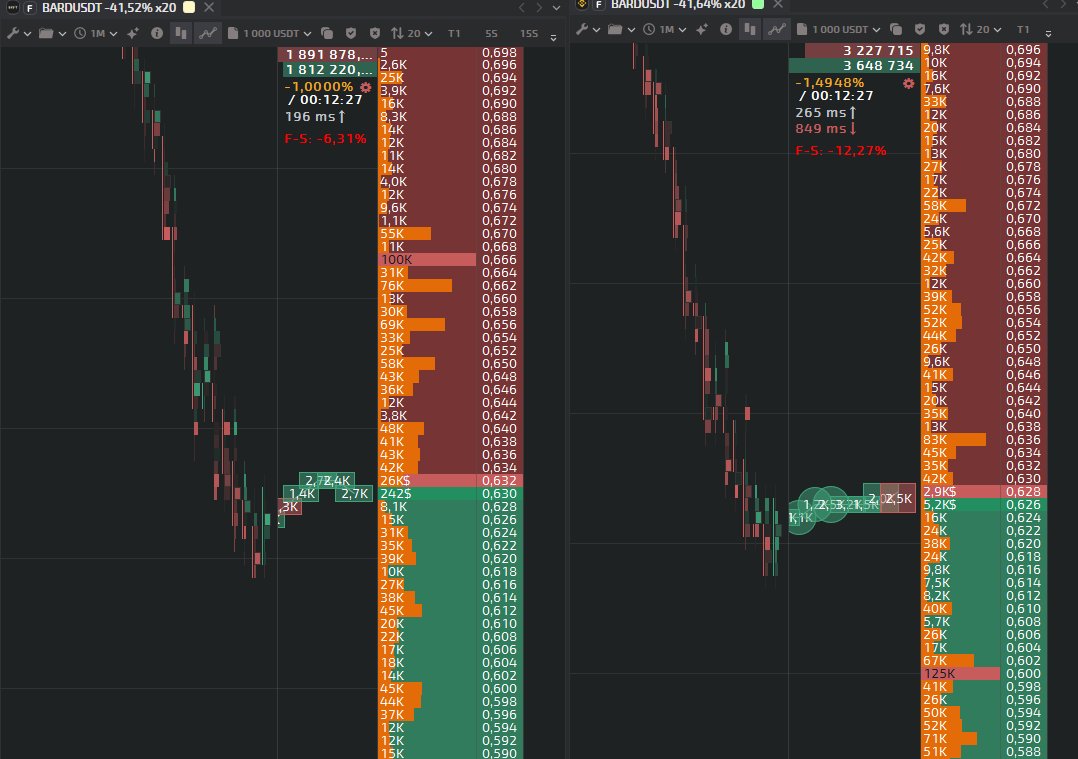The height and width of the screenshot is (759, 1078).
Task: Click folder icon in the -41,64% panel toolbar
Action: click(615, 30)
